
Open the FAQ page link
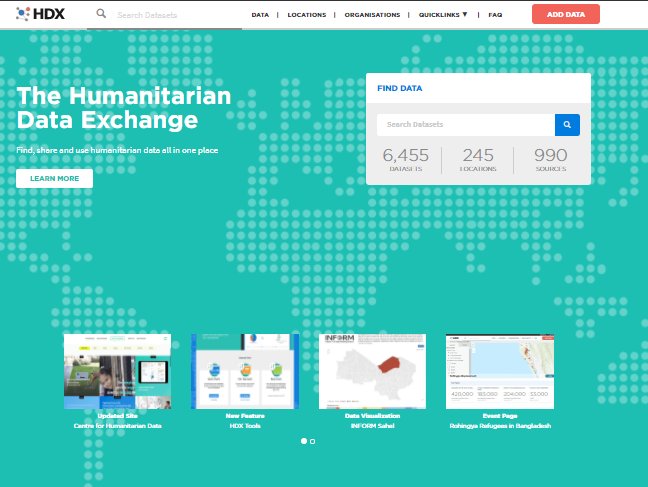495,15
